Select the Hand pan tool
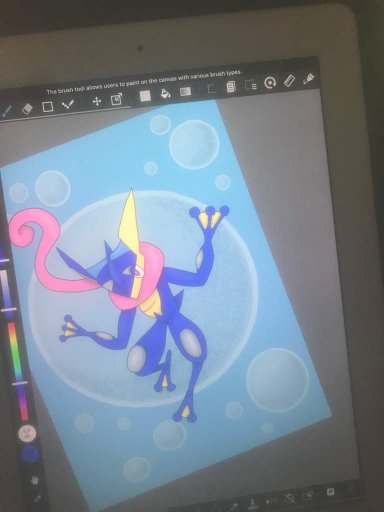Image resolution: width=384 pixels, height=512 pixels. click(x=34, y=480)
